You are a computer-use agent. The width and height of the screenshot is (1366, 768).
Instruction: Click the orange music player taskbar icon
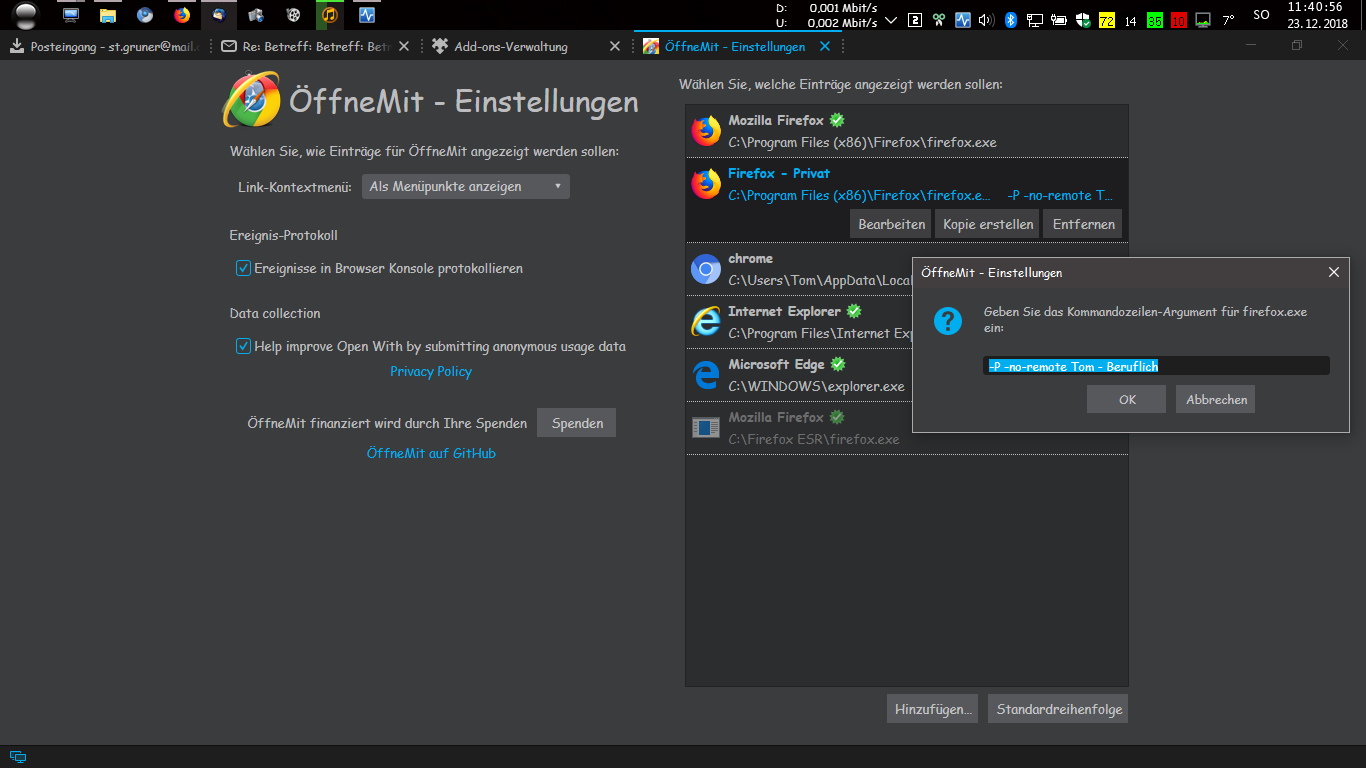[329, 15]
